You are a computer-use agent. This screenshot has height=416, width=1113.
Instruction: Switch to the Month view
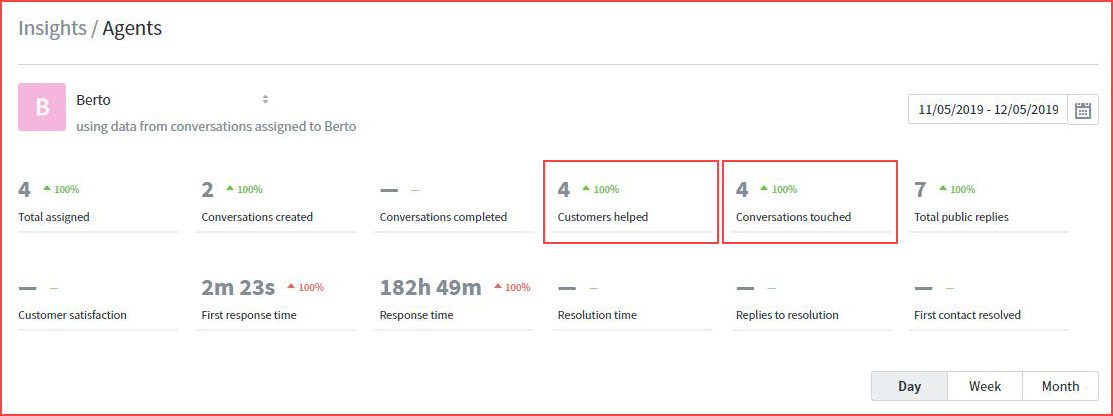(1060, 386)
